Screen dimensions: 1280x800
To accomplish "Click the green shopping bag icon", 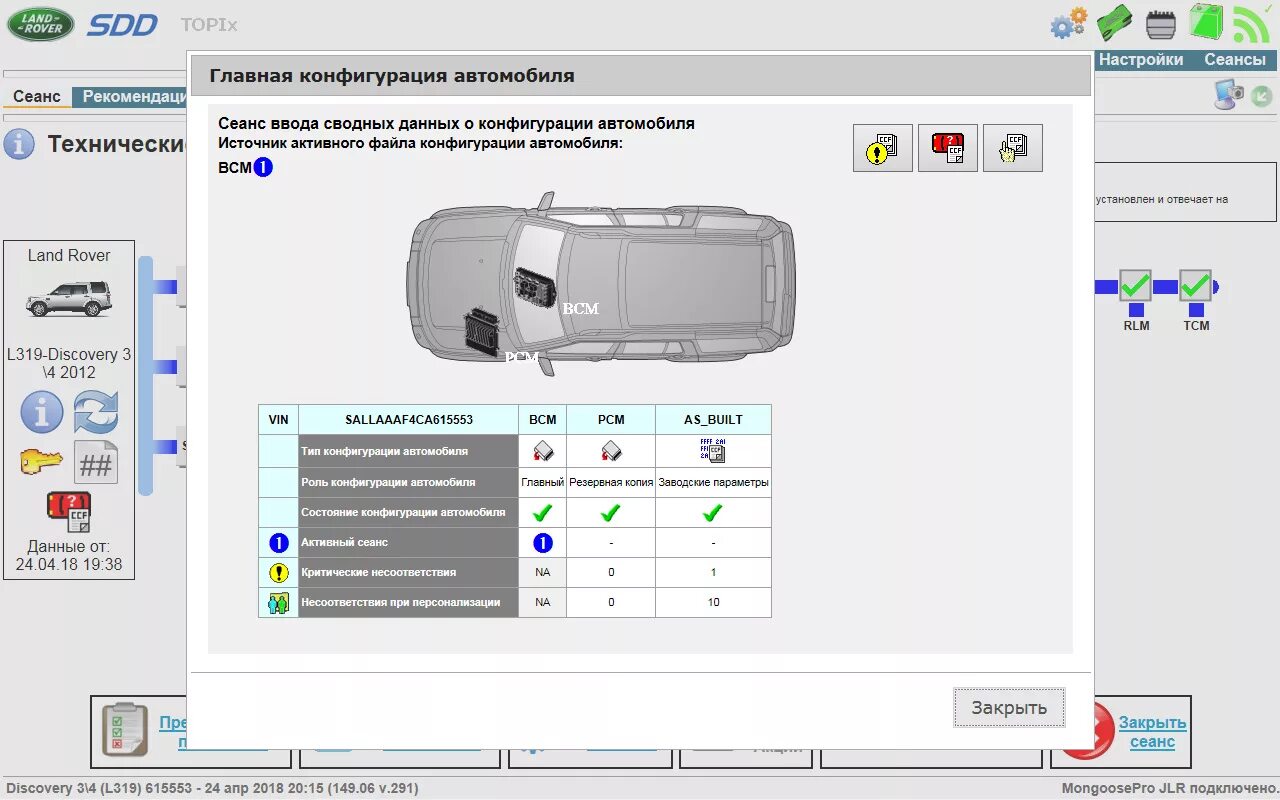I will coord(1205,22).
